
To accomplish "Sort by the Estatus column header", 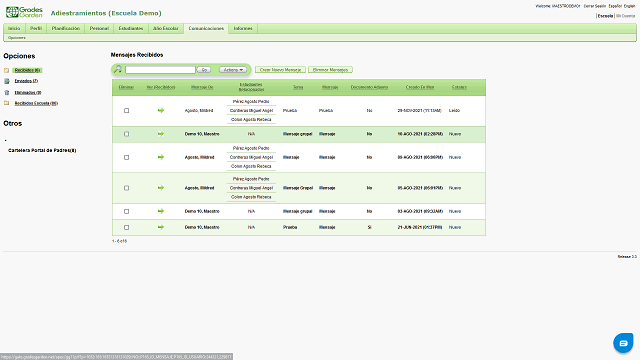I will point(459,87).
